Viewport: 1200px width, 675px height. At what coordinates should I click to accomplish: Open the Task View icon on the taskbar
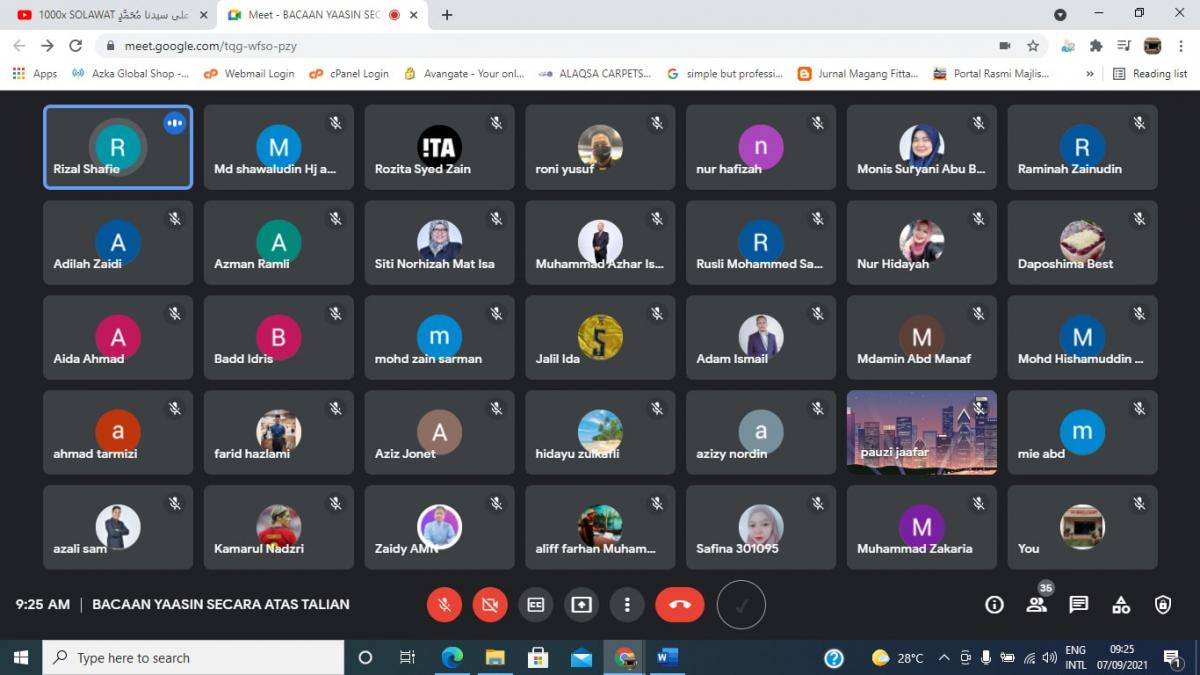pos(407,657)
